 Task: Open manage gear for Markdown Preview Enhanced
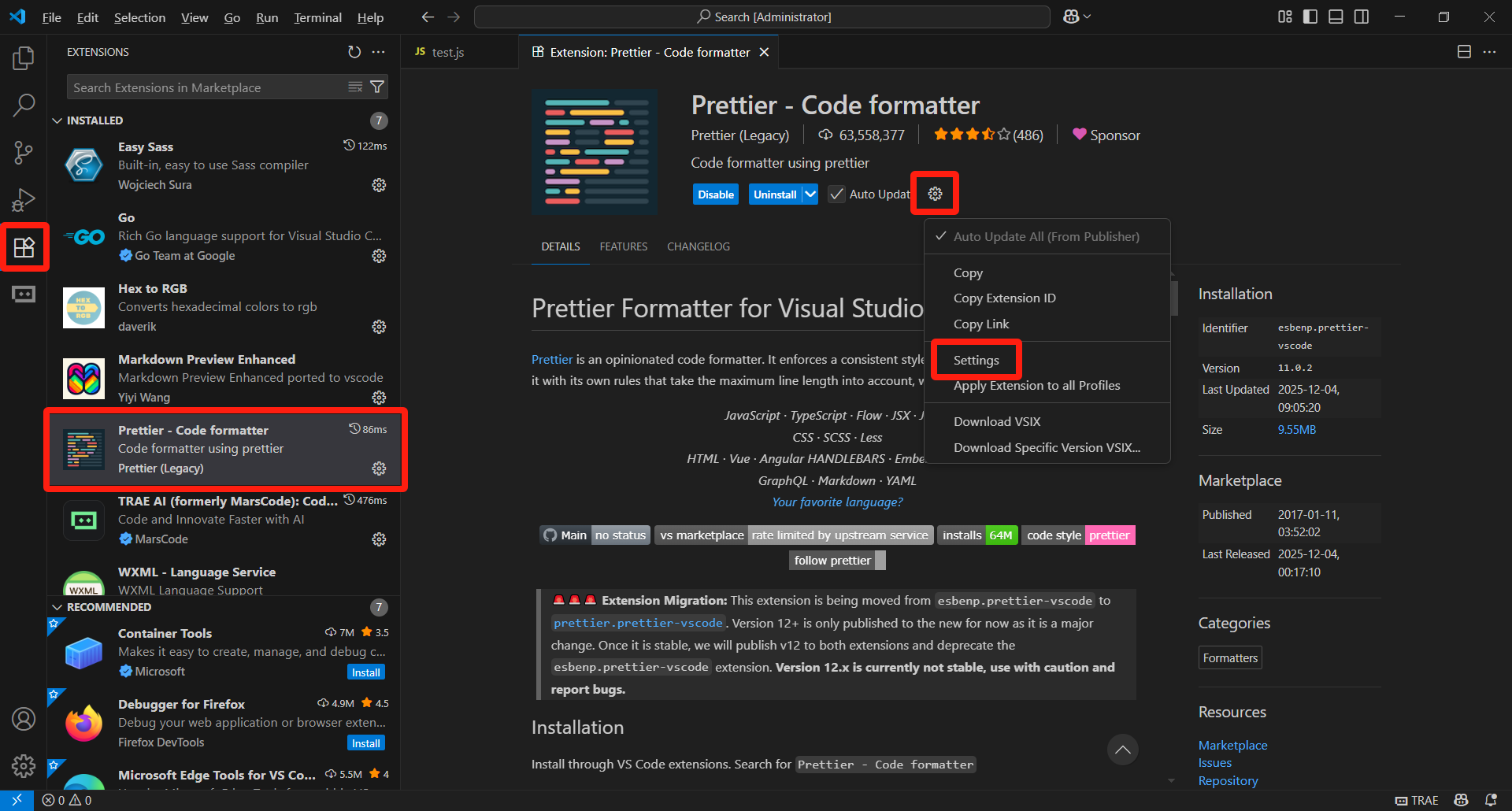click(379, 398)
